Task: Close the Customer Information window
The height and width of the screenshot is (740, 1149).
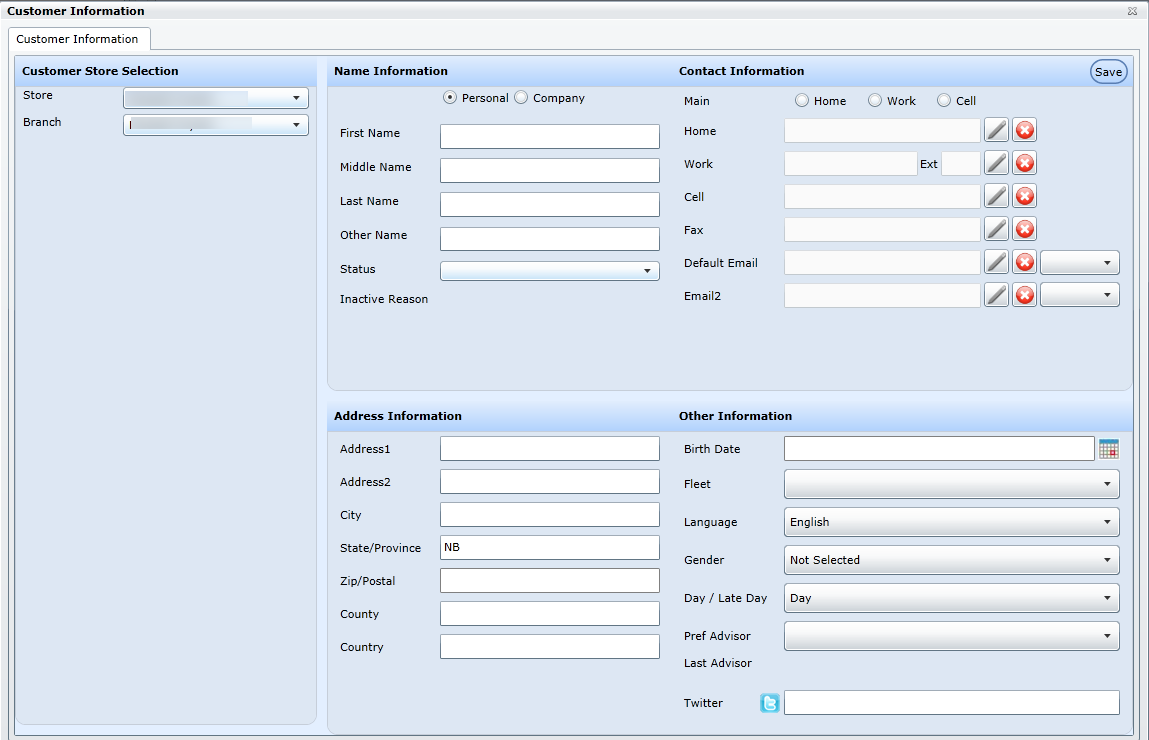Action: 1132,11
